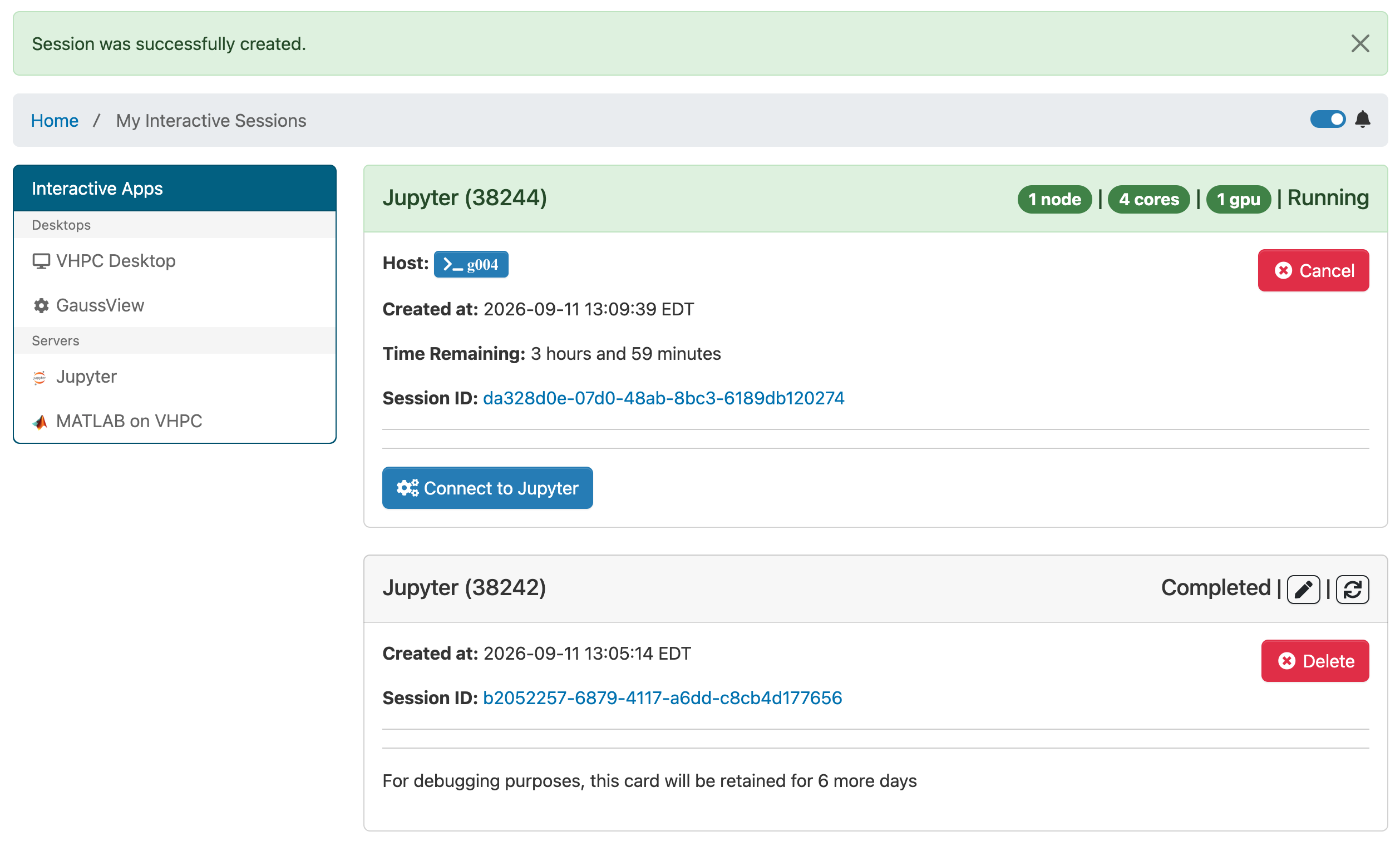Viewport: 1400px width, 861px height.
Task: Click the Running status text
Action: (x=1328, y=198)
